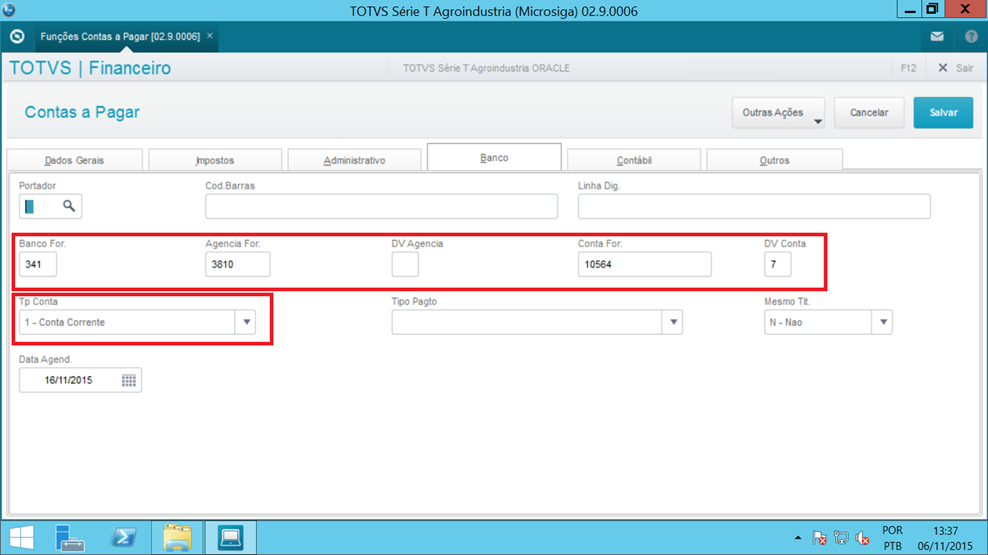Click the Portador search magnifier icon

click(69, 206)
